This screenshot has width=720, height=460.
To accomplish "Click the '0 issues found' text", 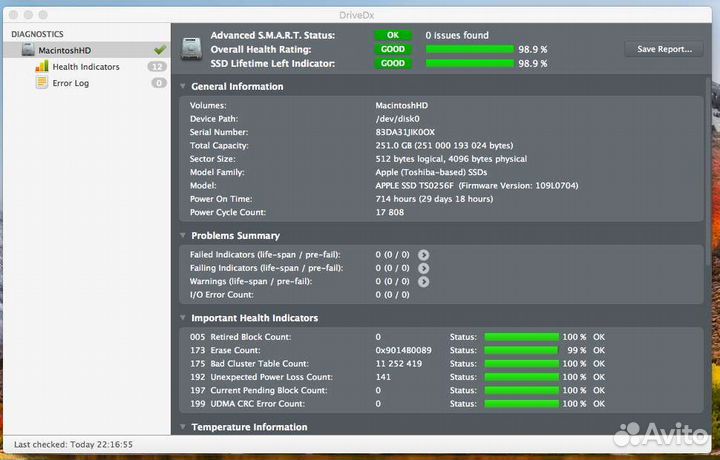I will (x=457, y=35).
